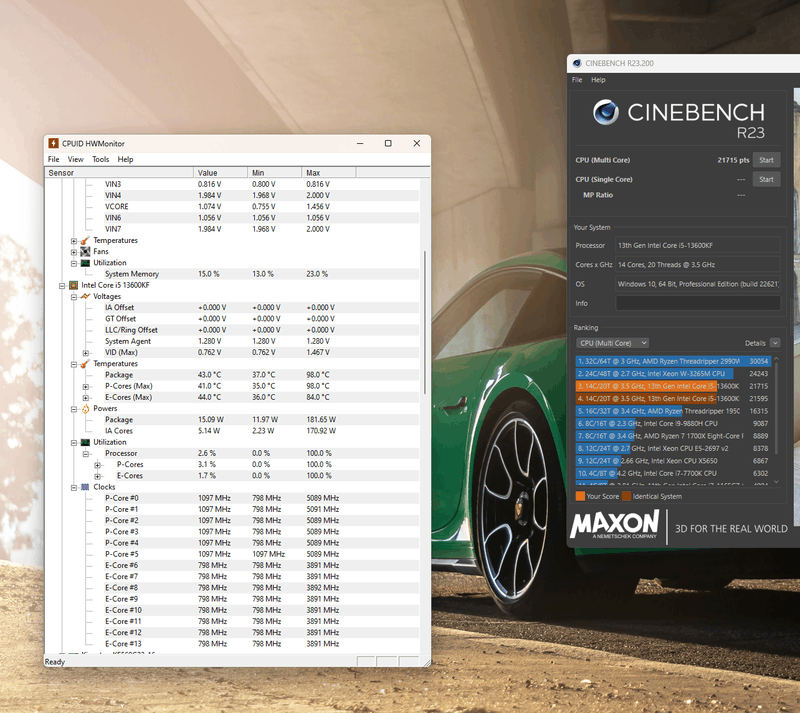Click the upper Temperatures icon above Fans

[85, 240]
